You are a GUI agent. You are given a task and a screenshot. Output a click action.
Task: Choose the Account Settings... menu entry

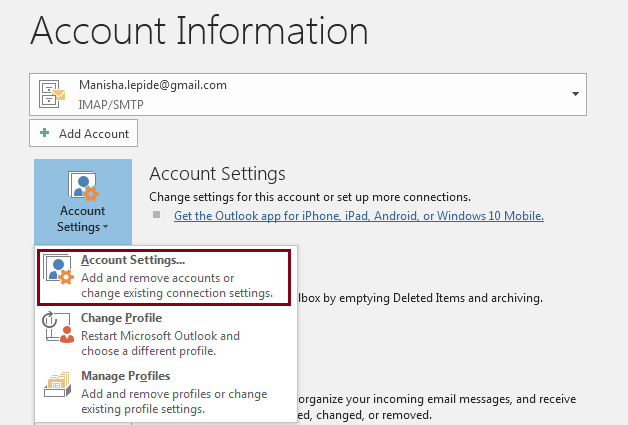coord(164,277)
